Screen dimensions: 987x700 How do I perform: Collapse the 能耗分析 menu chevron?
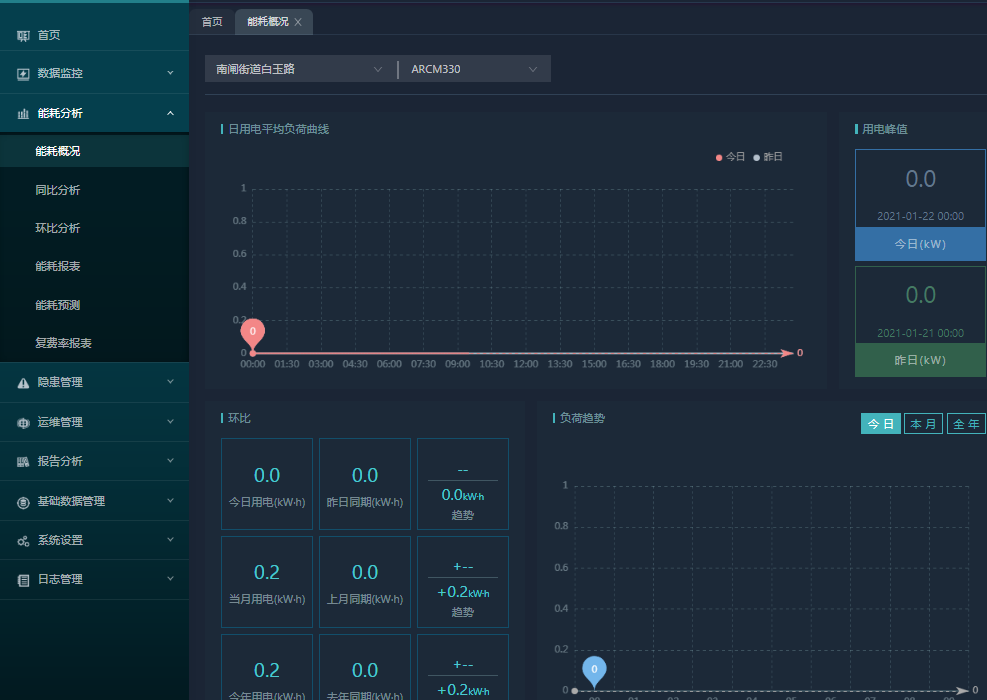pos(170,114)
